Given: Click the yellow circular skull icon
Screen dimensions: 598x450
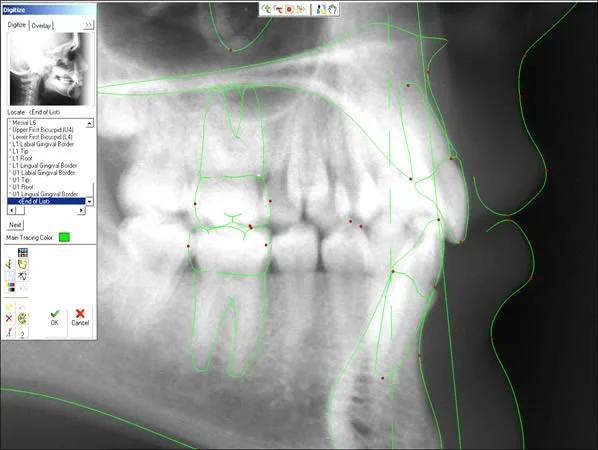Looking at the screenshot, I should point(23,318).
